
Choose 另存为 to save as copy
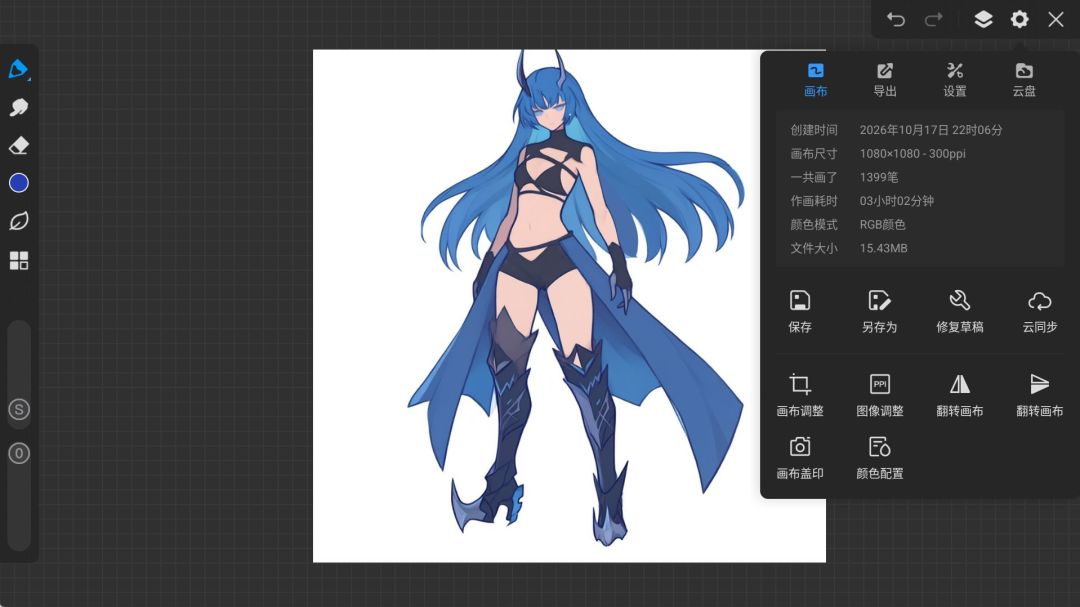click(880, 311)
